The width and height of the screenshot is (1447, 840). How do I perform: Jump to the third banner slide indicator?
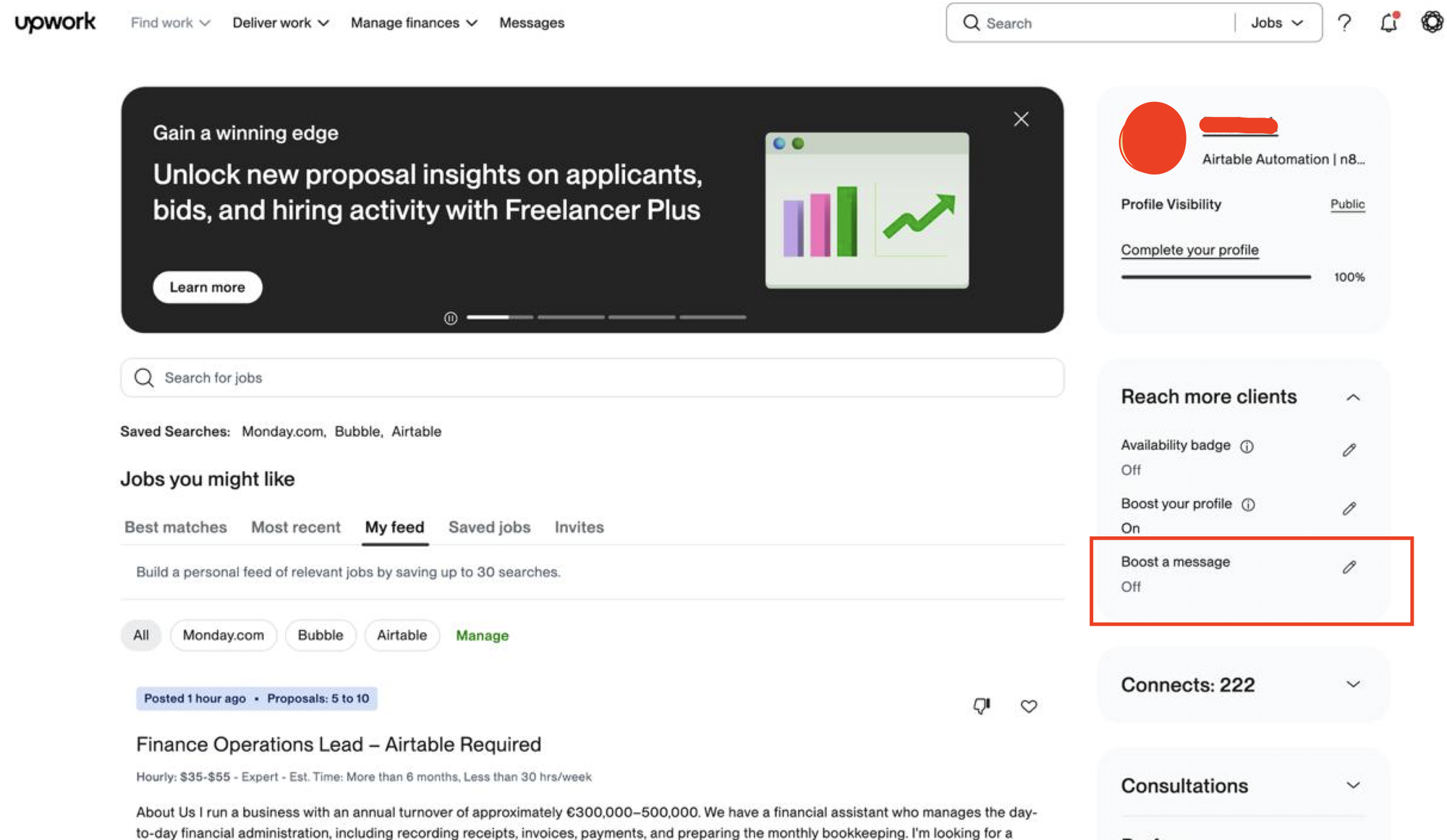[x=642, y=317]
